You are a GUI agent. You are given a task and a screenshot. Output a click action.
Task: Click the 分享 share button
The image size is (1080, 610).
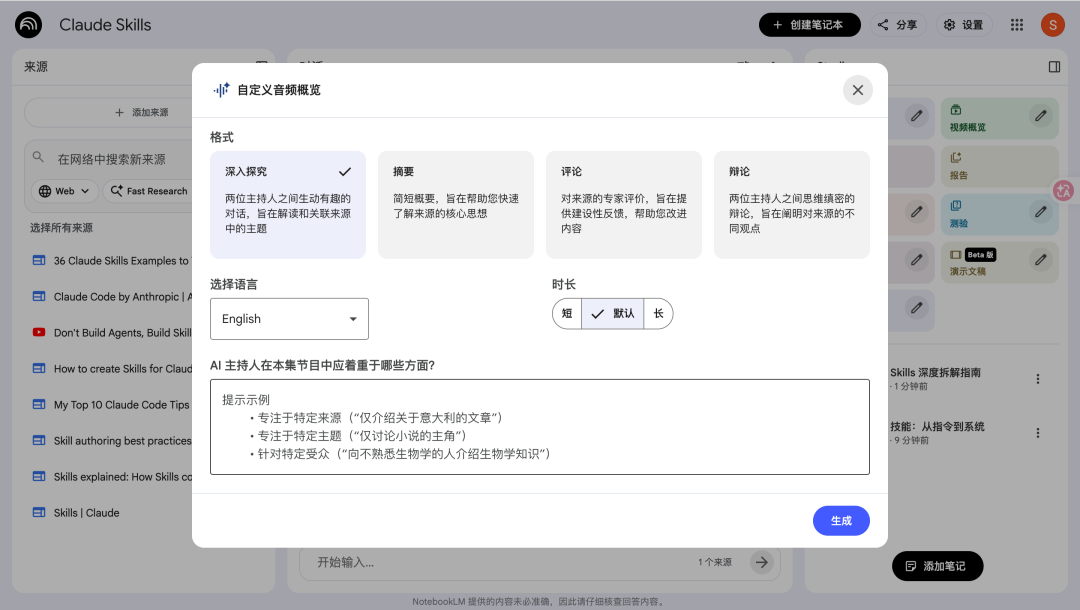[x=897, y=25]
